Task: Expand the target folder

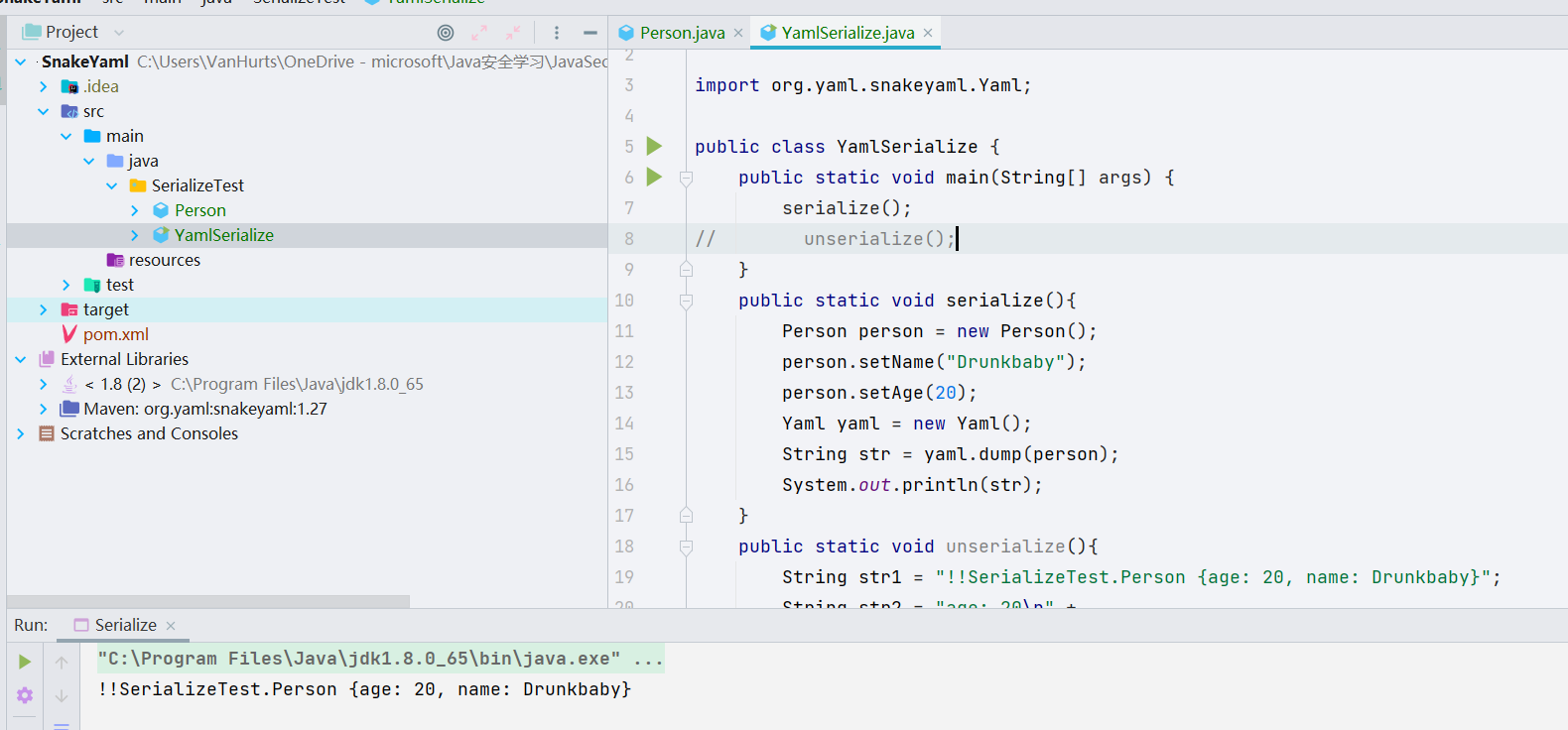Action: (43, 309)
